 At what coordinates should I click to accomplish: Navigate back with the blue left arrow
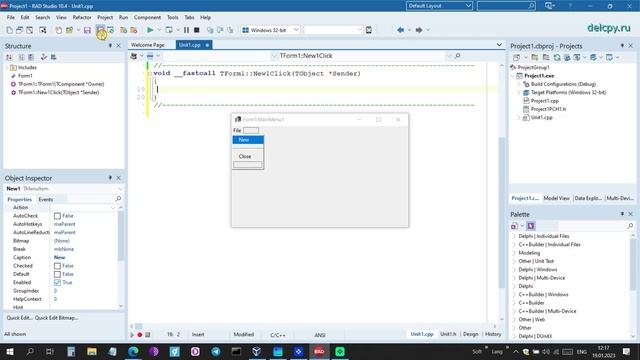click(400, 30)
